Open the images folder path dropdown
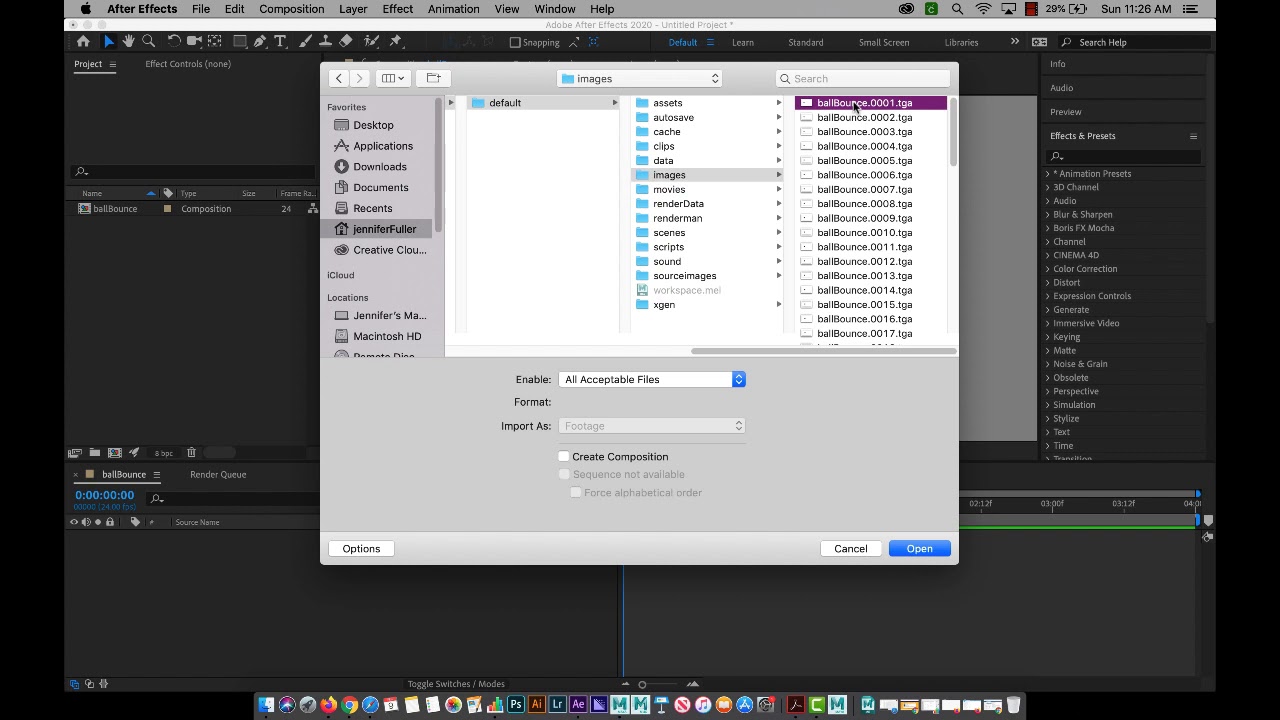This screenshot has width=1280, height=720. 640,78
